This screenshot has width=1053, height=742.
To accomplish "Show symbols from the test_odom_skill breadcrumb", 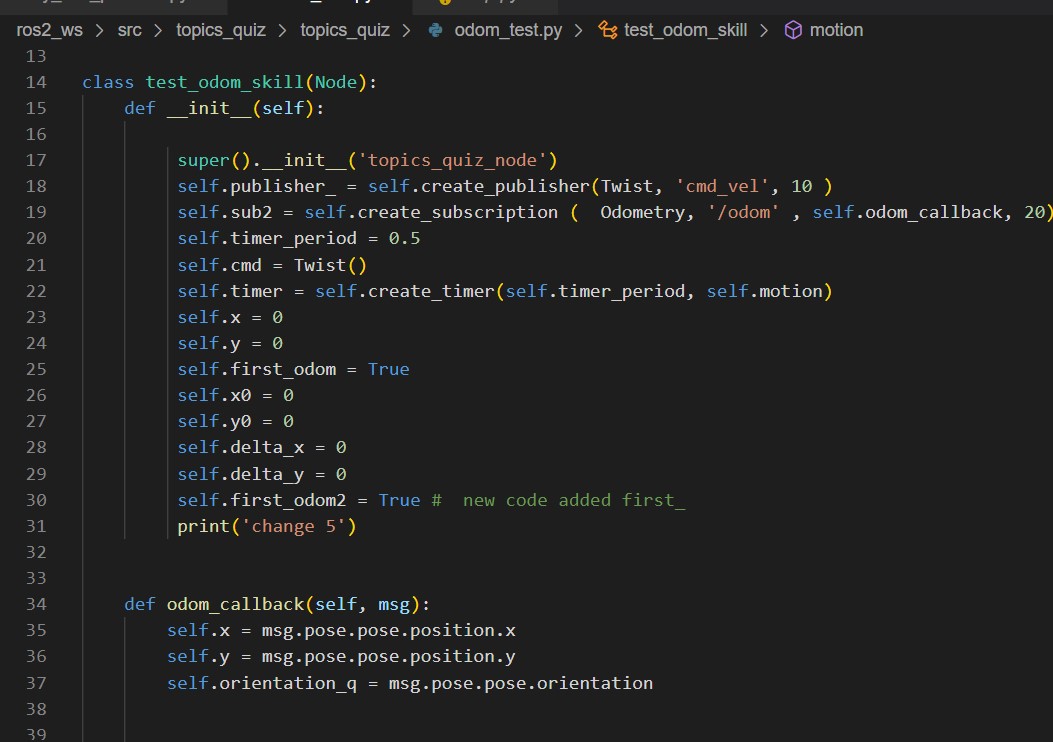I will click(x=685, y=30).
